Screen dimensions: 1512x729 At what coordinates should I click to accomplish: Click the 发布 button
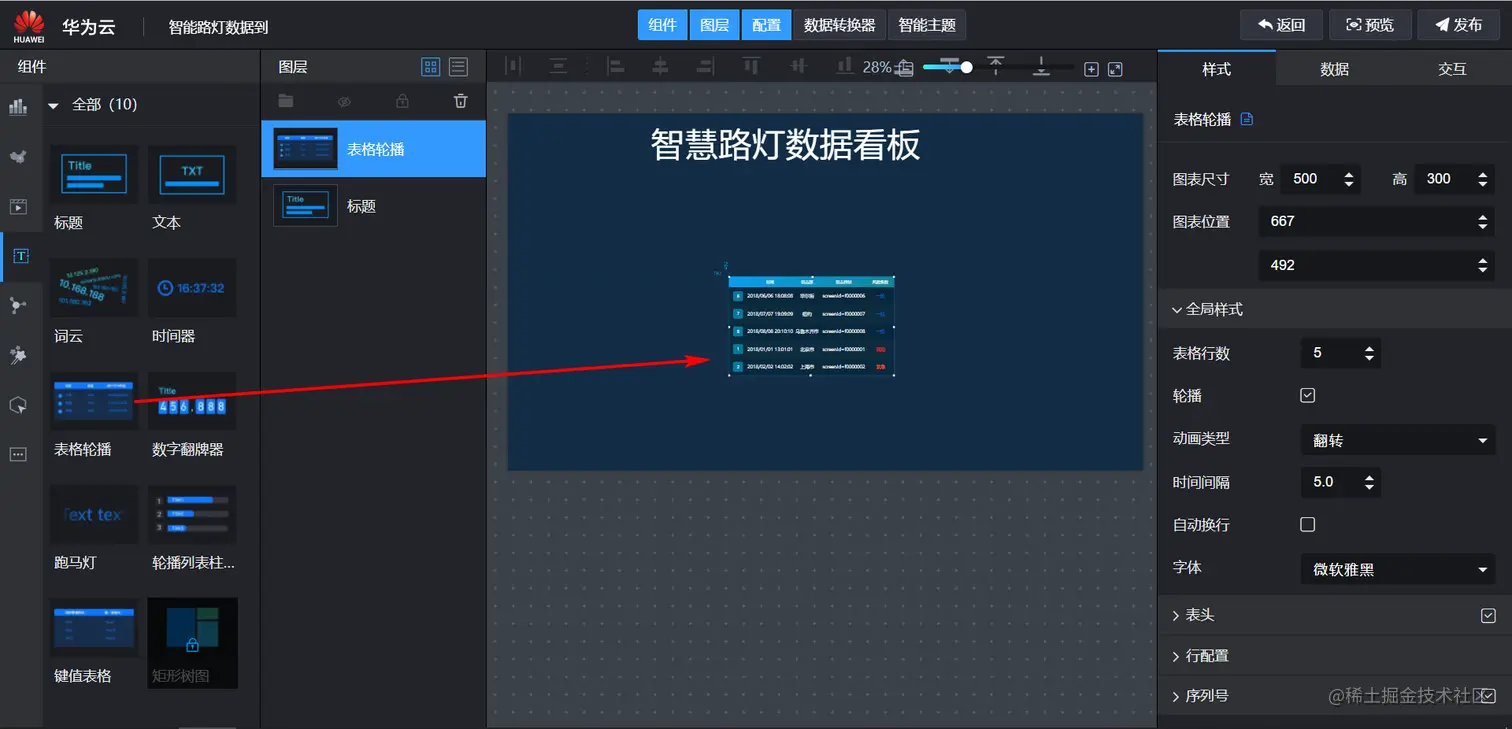[1458, 25]
